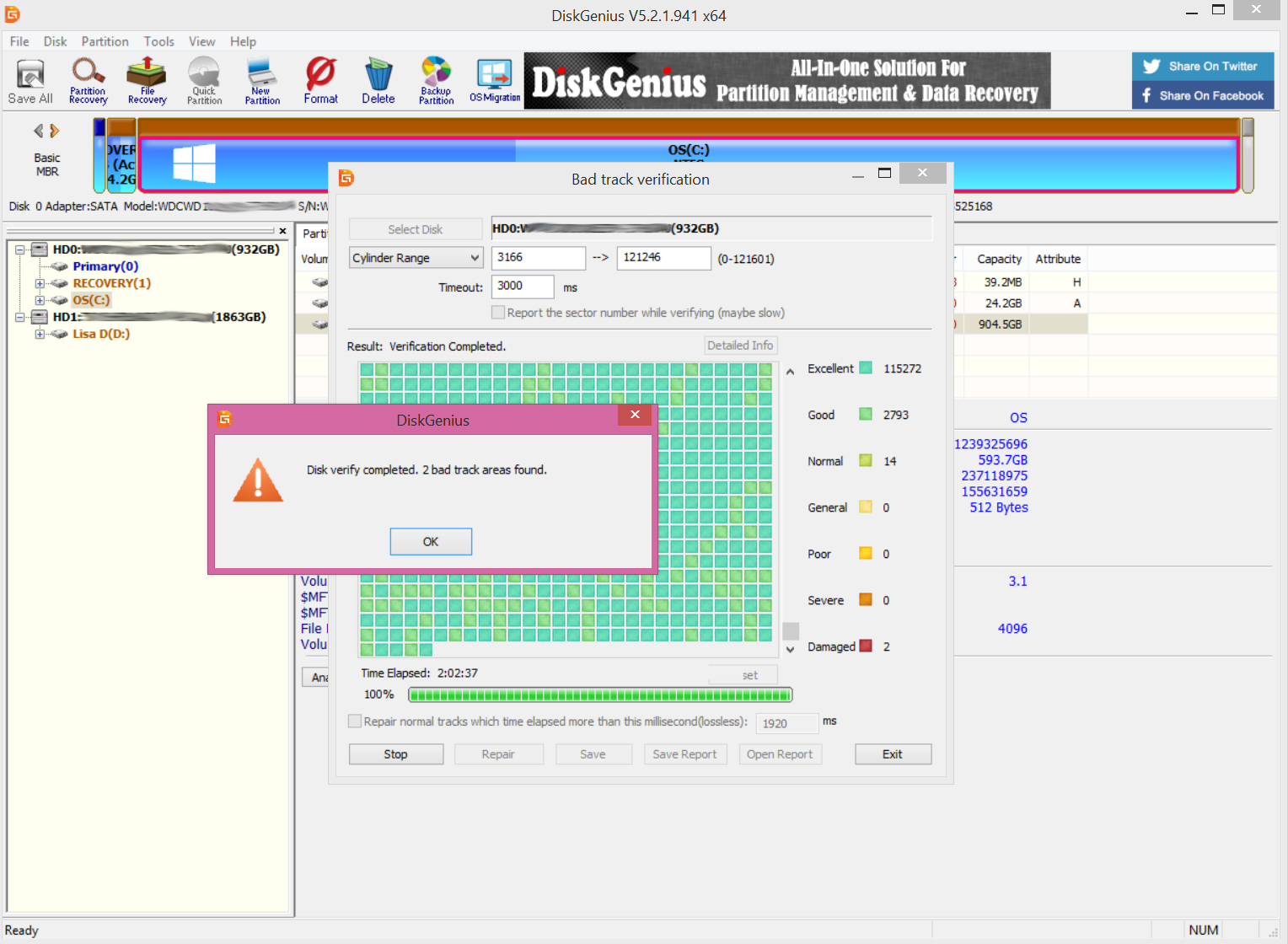Open the Partition Recovery tool
The width and height of the screenshot is (1288, 944).
88,81
